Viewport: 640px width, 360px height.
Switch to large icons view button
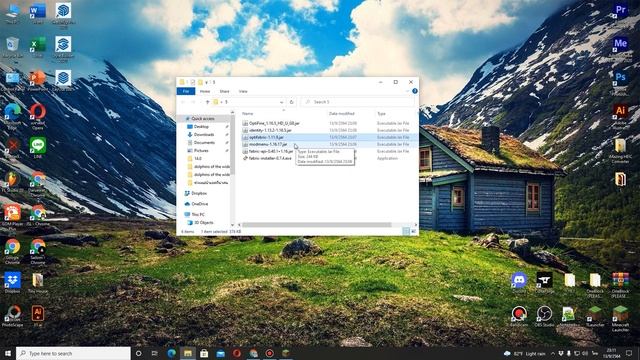click(x=413, y=231)
